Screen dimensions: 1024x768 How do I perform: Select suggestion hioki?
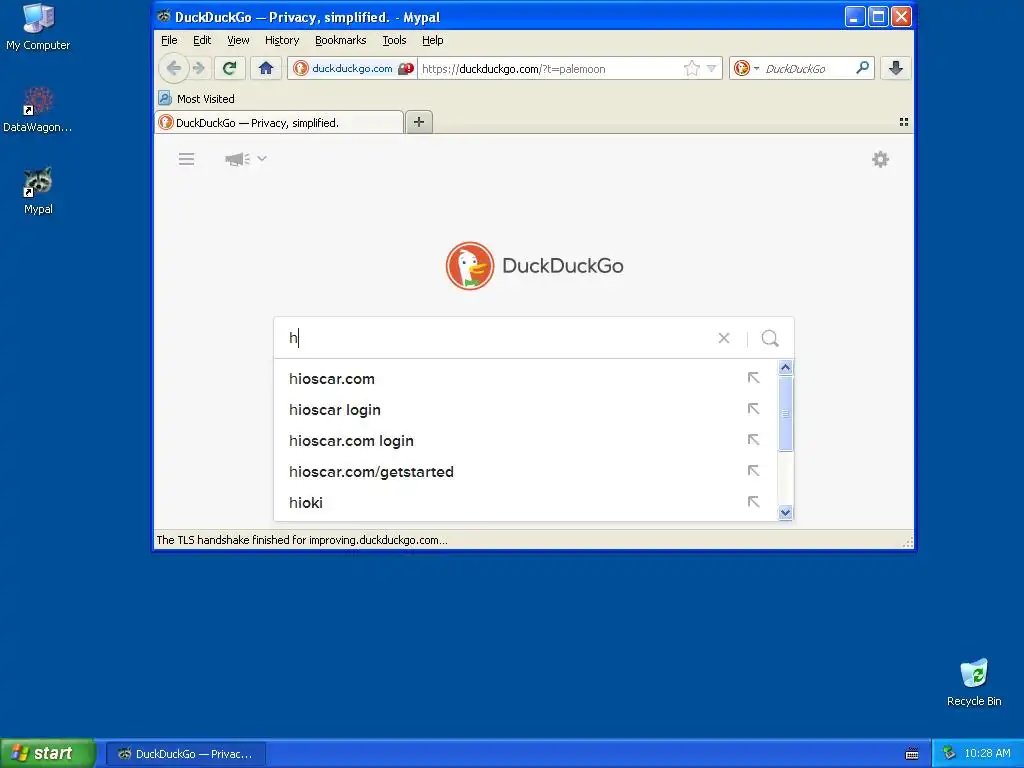525,503
